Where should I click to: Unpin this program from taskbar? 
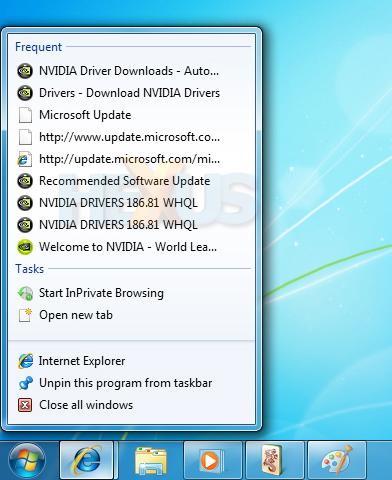[131, 383]
